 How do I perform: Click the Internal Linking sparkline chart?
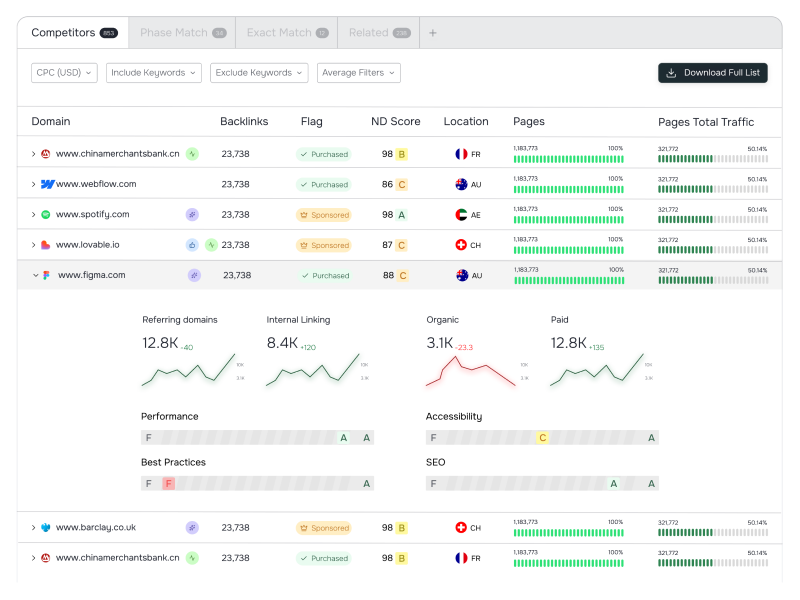coord(313,370)
